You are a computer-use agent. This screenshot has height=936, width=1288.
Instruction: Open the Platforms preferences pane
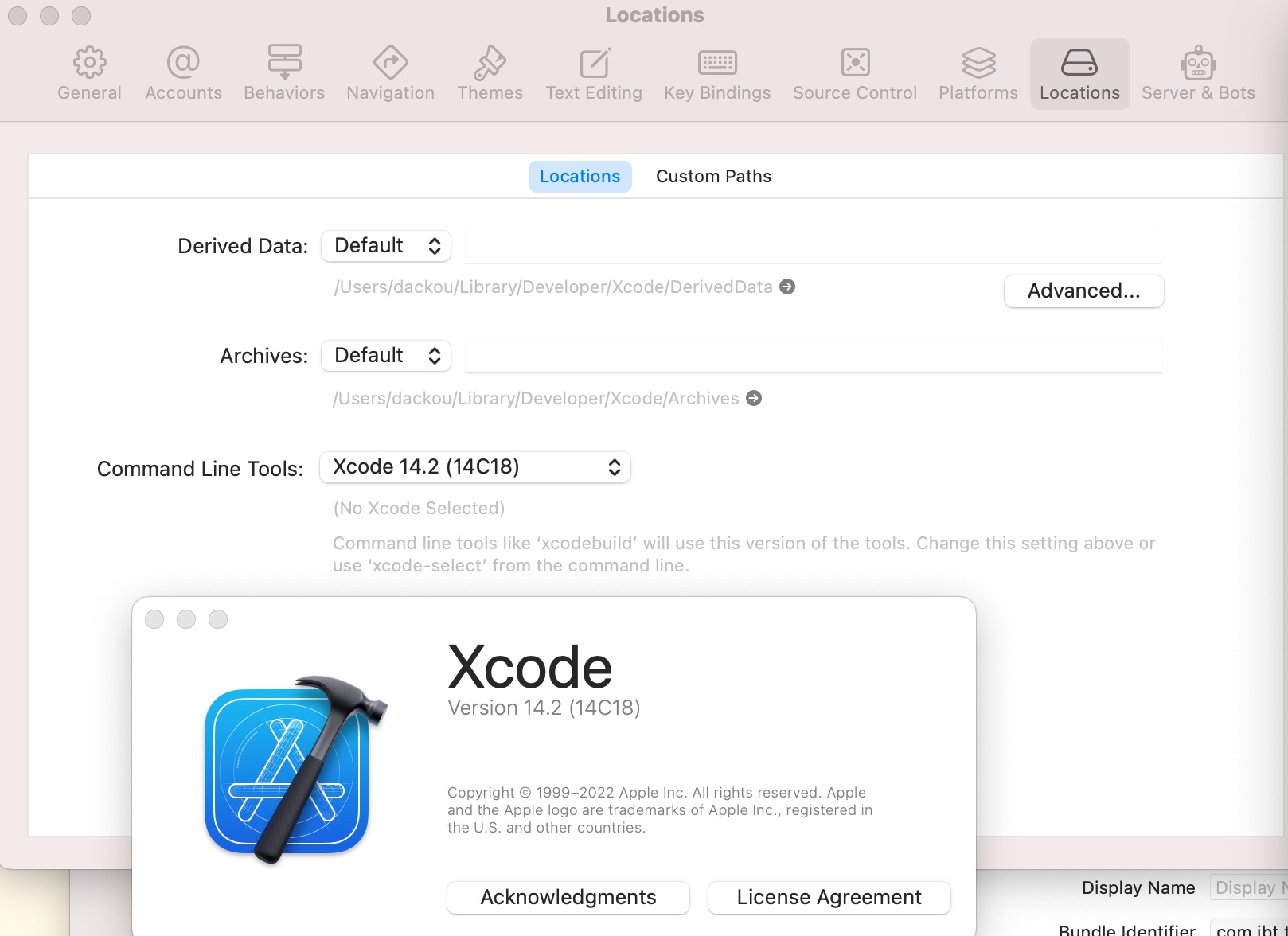pos(978,74)
